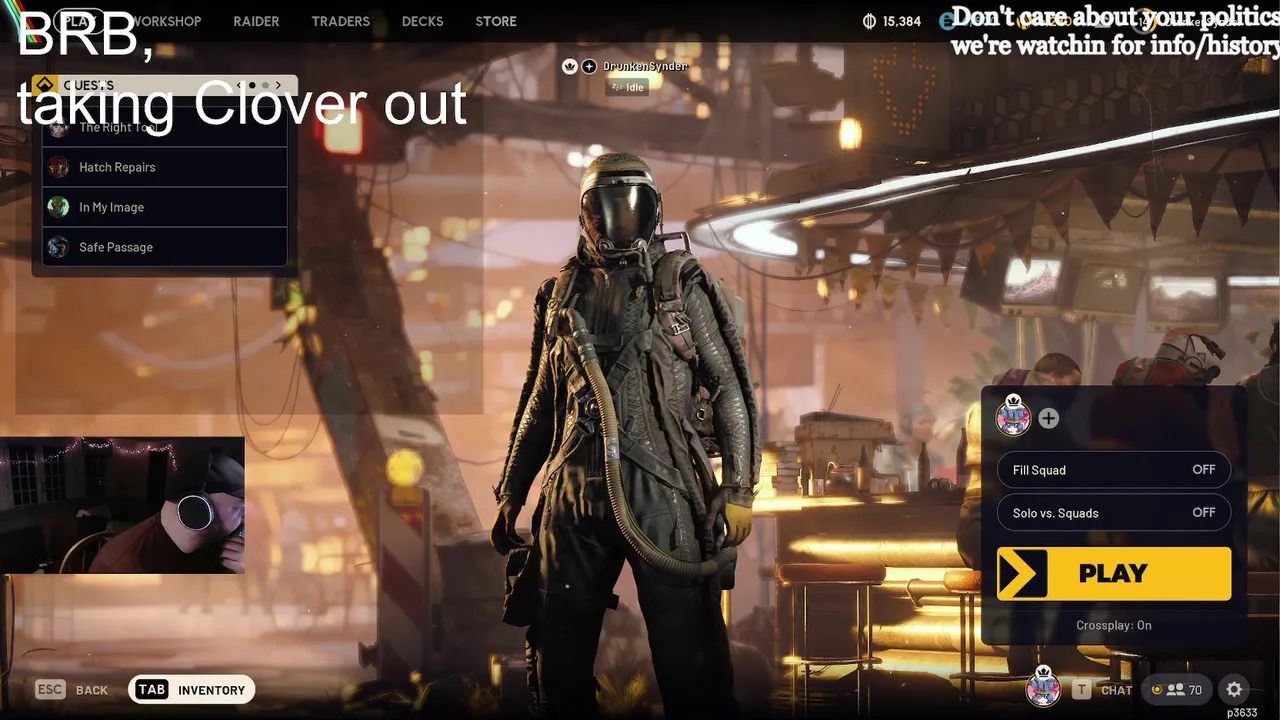Click the Idle status badge
The width and height of the screenshot is (1280, 720).
(628, 87)
